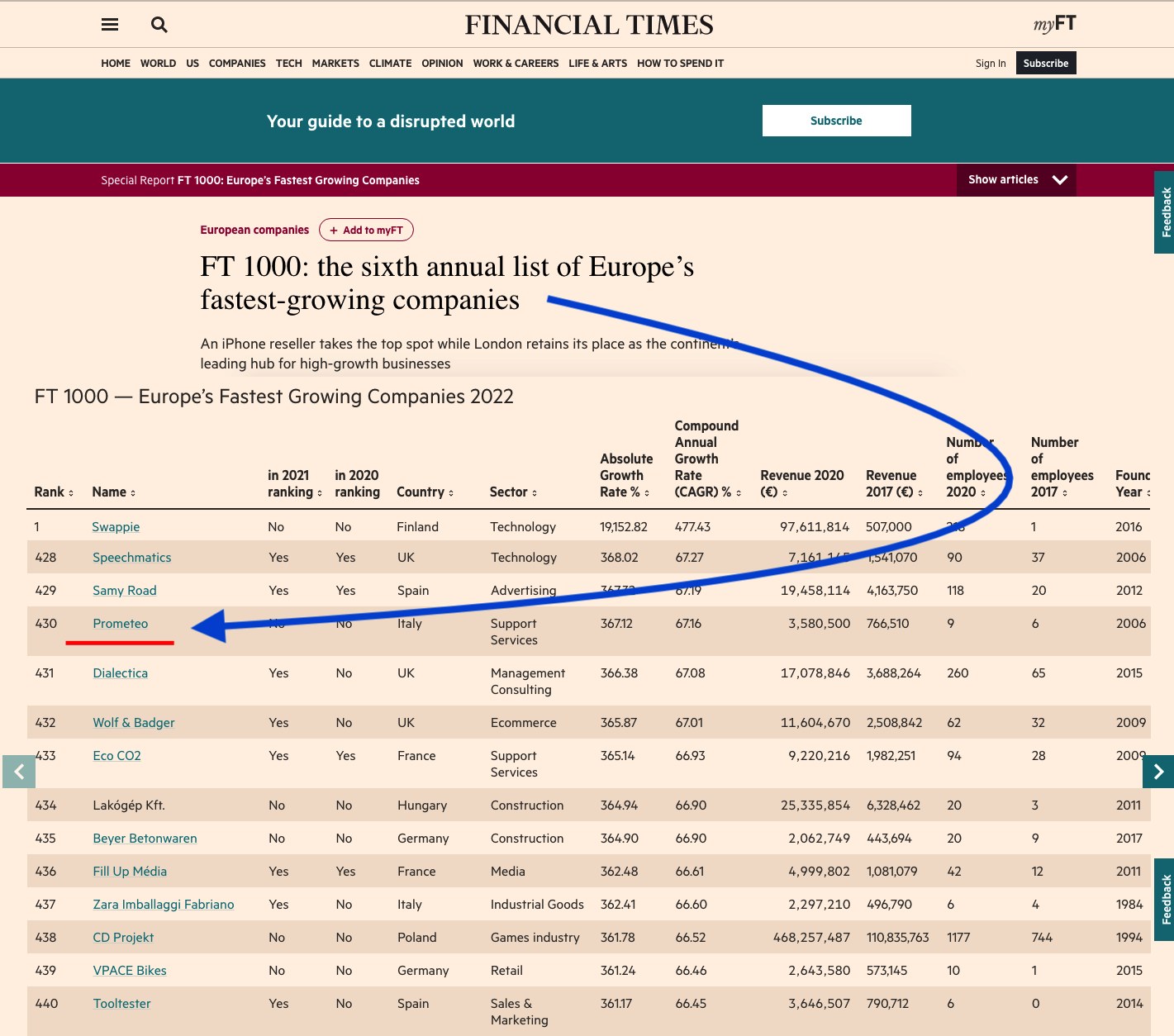This screenshot has width=1174, height=1036.
Task: Select the Management Consulting sector cell
Action: click(528, 682)
